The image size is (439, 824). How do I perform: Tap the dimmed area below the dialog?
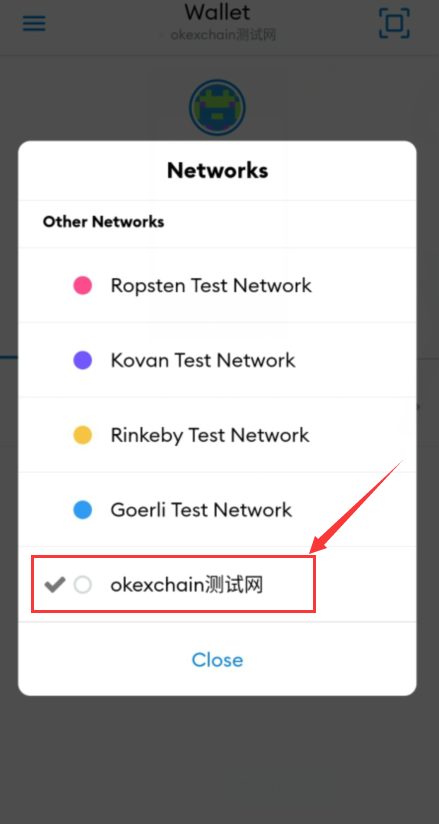[x=219, y=759]
